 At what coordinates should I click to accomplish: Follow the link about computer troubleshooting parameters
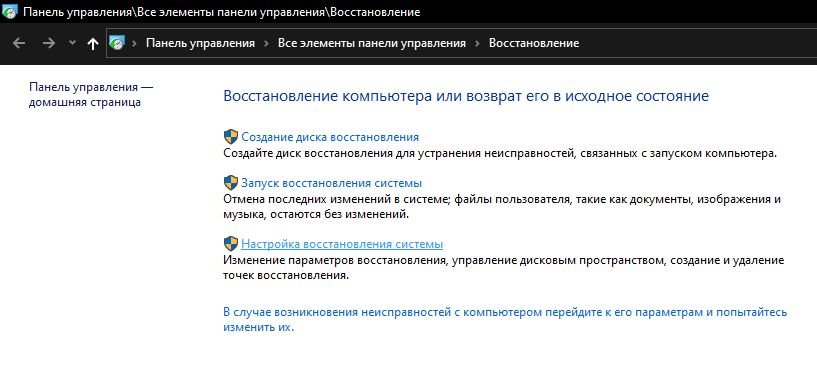click(x=505, y=320)
